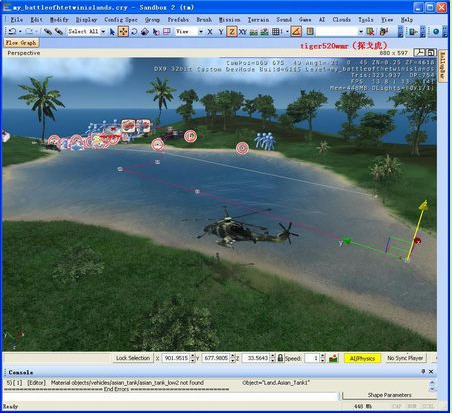Click the Link object toolbar icon
The image size is (452, 413).
pyautogui.click(x=48, y=32)
